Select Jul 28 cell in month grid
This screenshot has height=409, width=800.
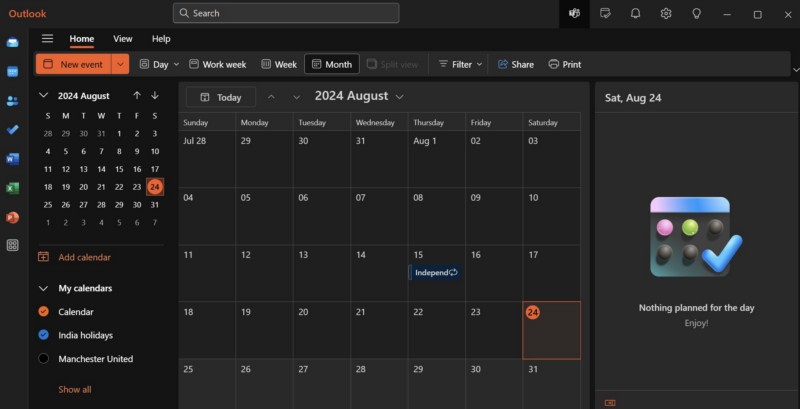click(x=207, y=159)
